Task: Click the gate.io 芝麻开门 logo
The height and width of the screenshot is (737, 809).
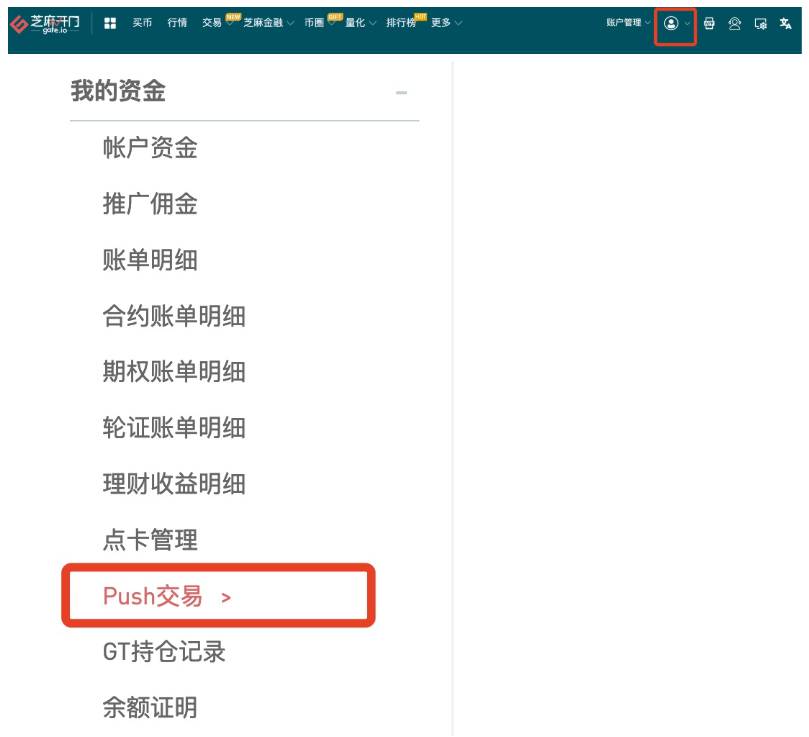Action: coord(45,24)
